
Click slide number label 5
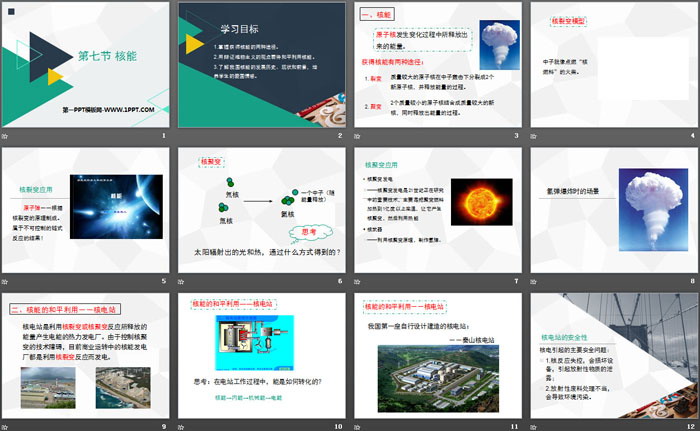(x=164, y=281)
